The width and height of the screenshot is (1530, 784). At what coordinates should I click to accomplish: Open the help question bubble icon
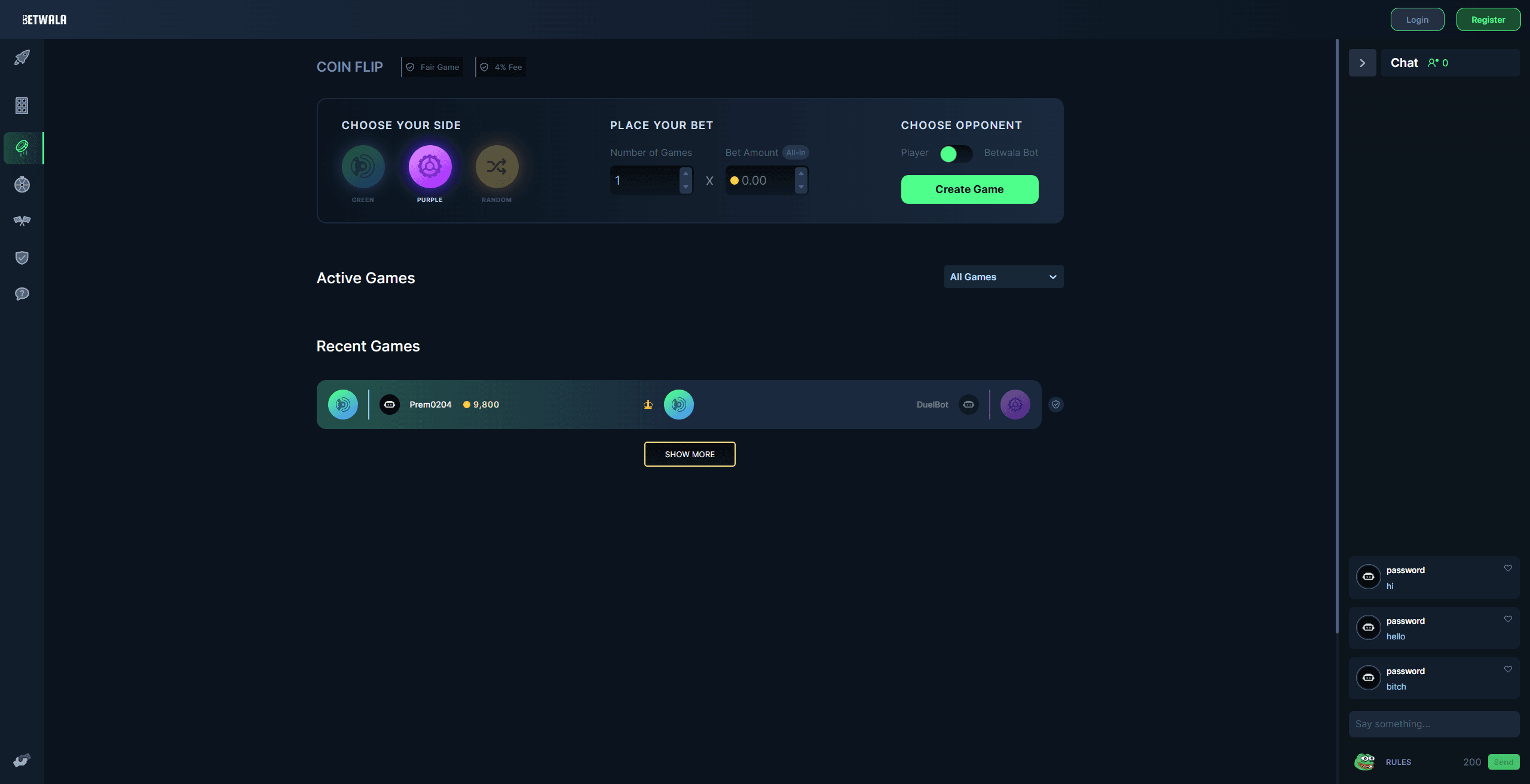pos(22,294)
